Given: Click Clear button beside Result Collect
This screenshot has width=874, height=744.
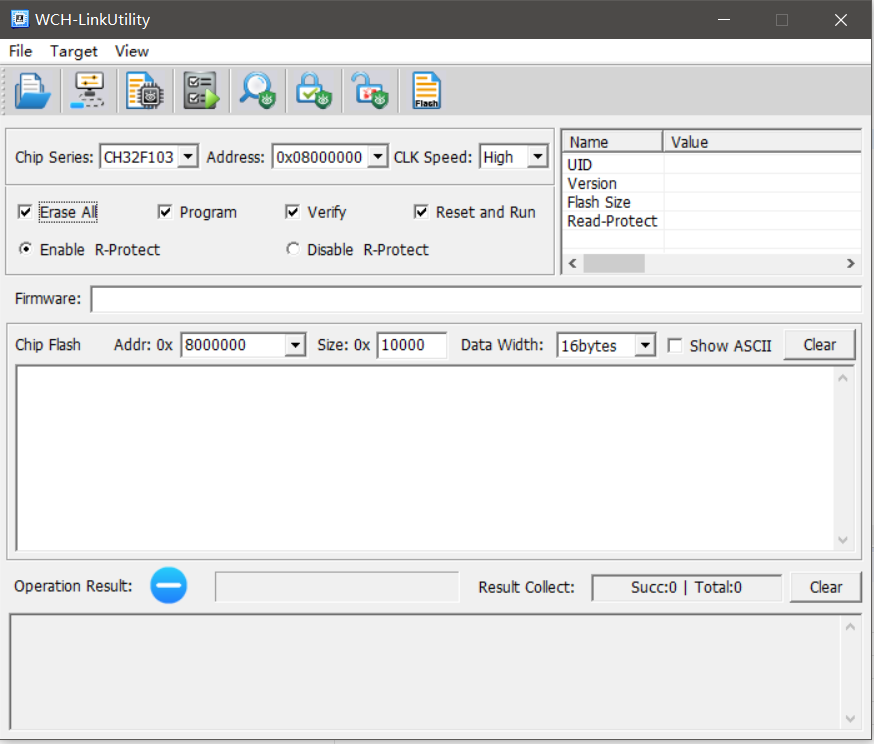Looking at the screenshot, I should pyautogui.click(x=826, y=587).
